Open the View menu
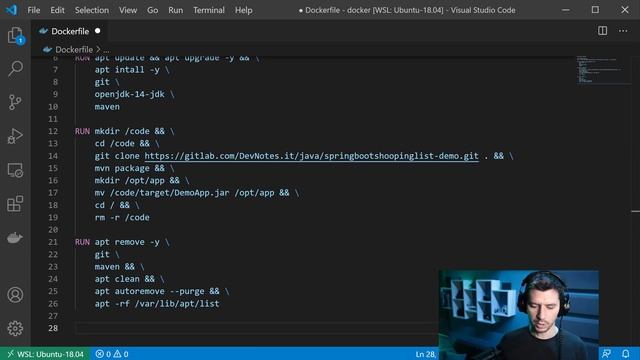Viewport: 640px width, 360px height. click(x=128, y=10)
